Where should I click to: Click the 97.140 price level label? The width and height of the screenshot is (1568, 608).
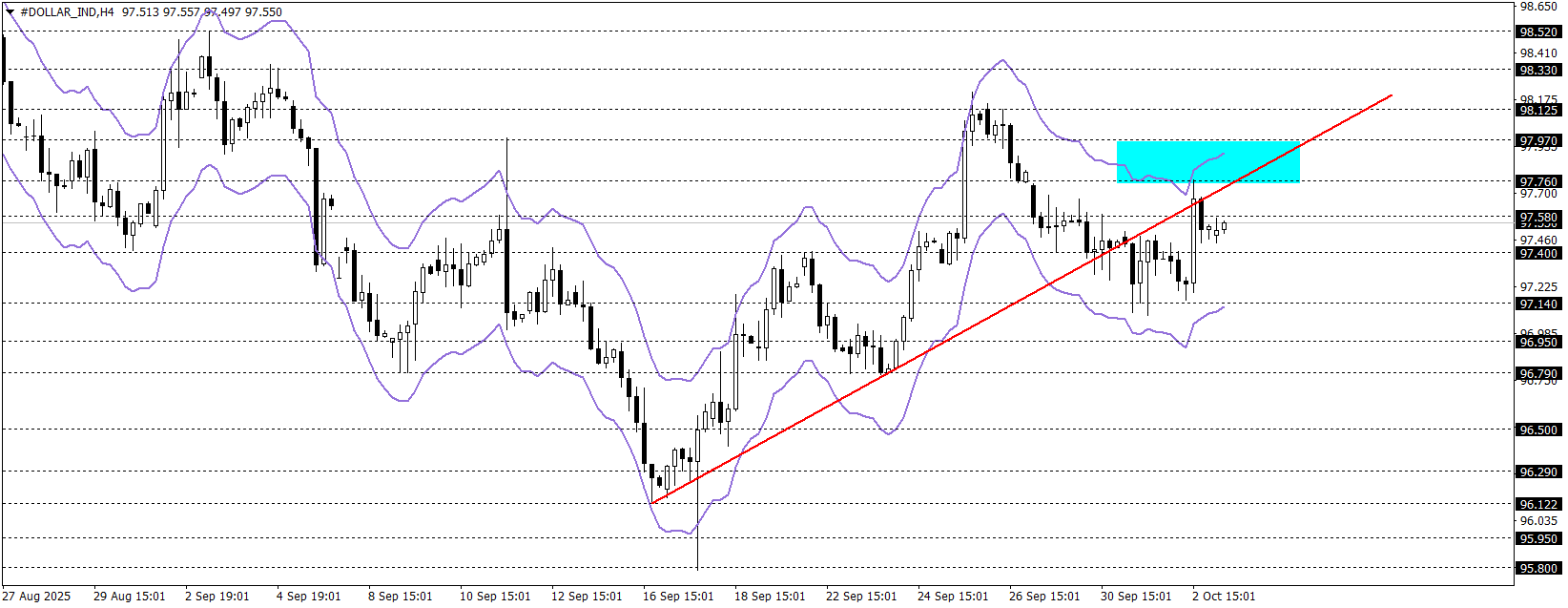point(1537,304)
